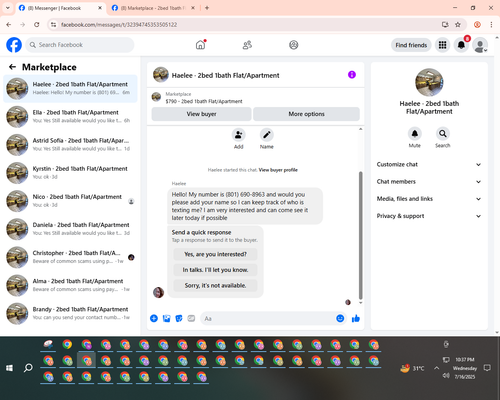Open Christopher's conversation
The image size is (500, 400).
(70, 257)
